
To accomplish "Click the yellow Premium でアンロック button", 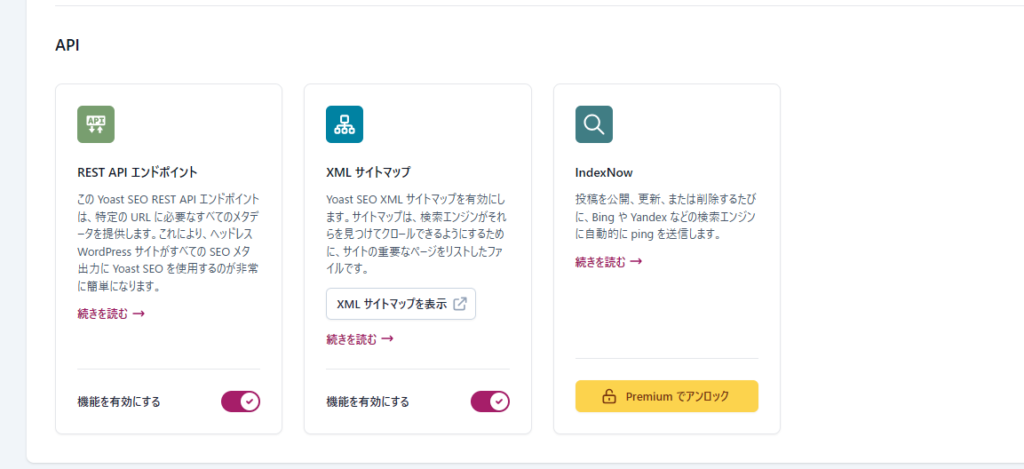I will click(x=667, y=397).
